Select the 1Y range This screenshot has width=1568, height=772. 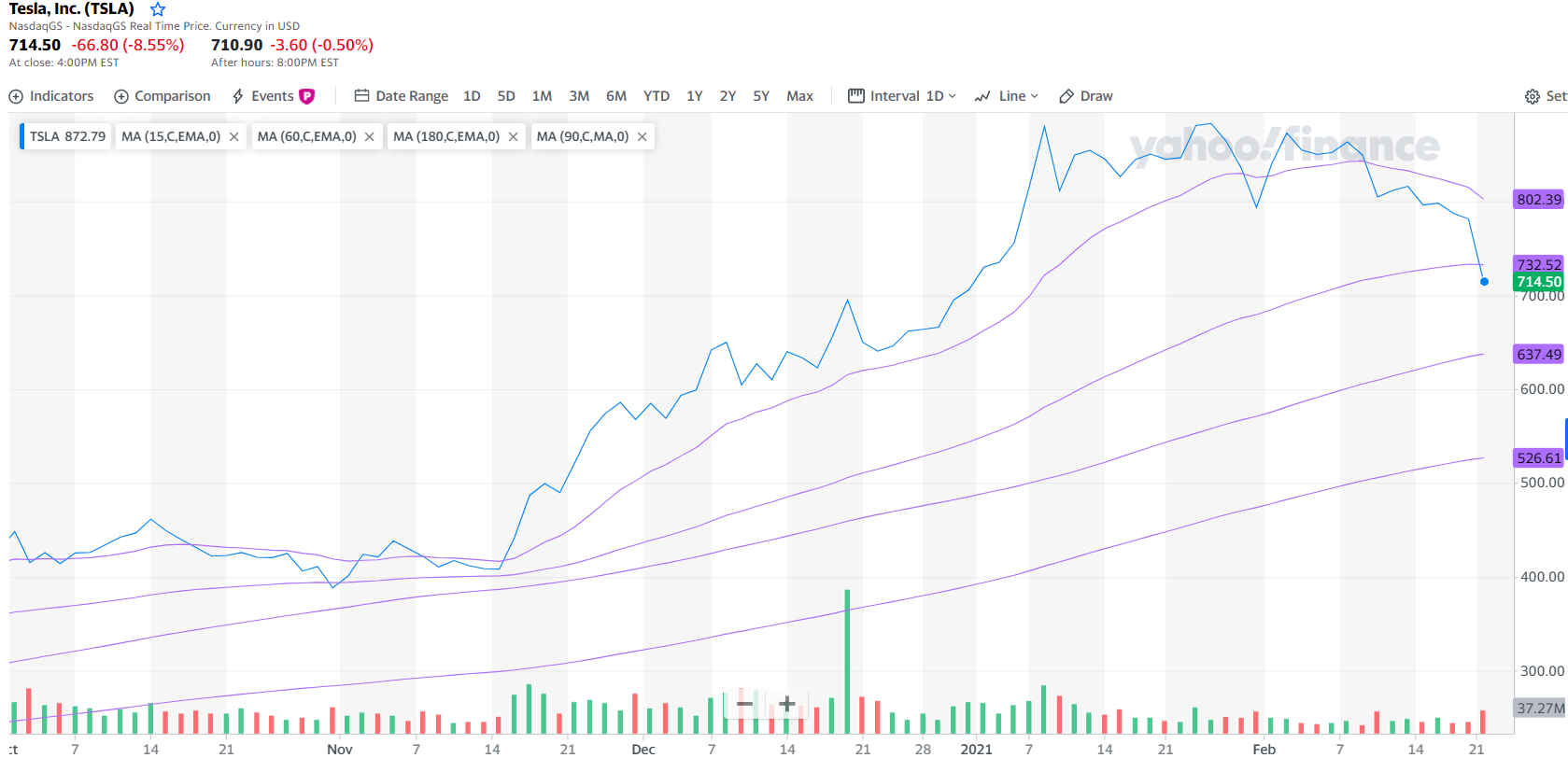[695, 96]
